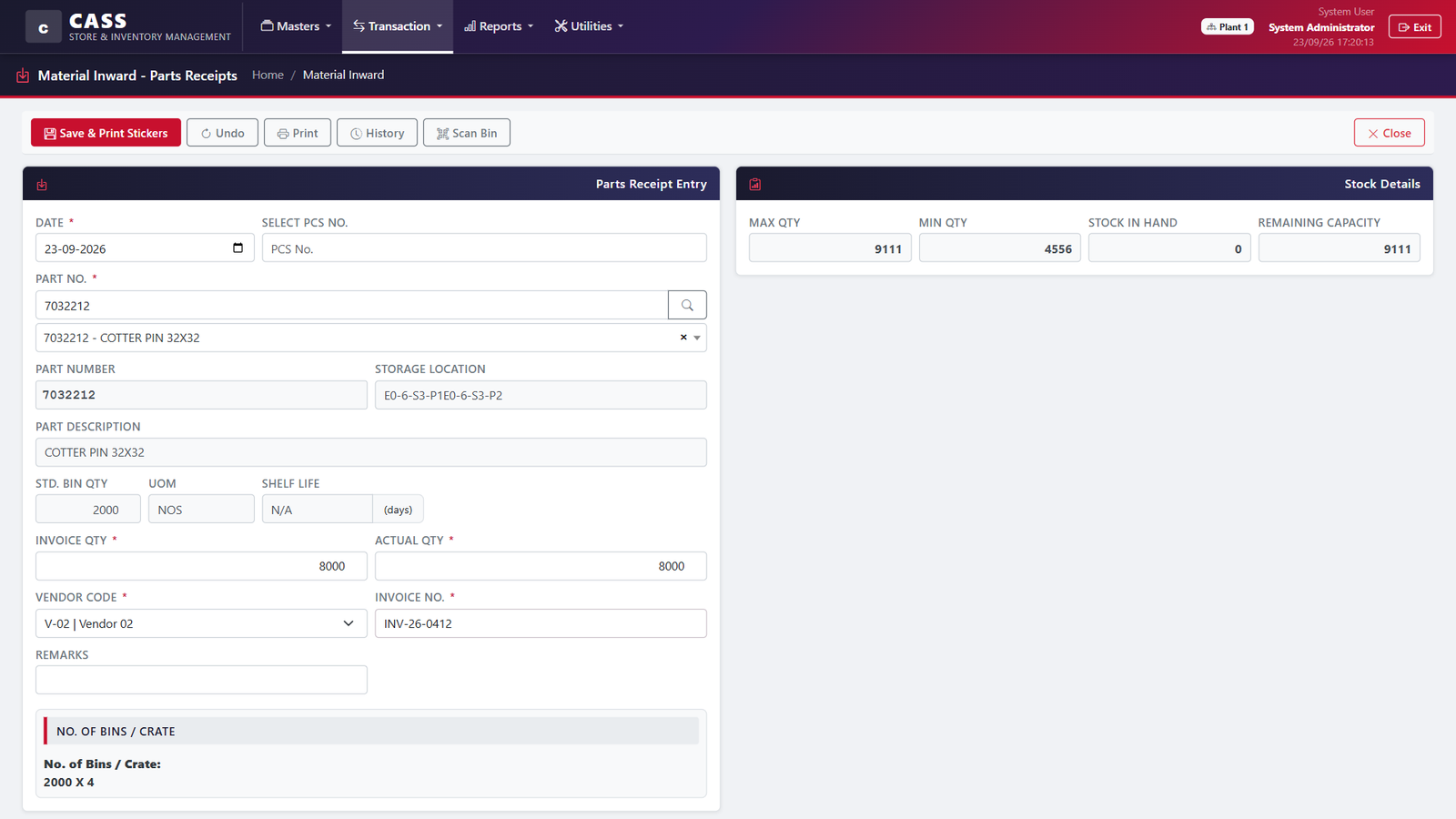1456x819 pixels.
Task: Click the Stock In Hand value field
Action: pos(1169,248)
